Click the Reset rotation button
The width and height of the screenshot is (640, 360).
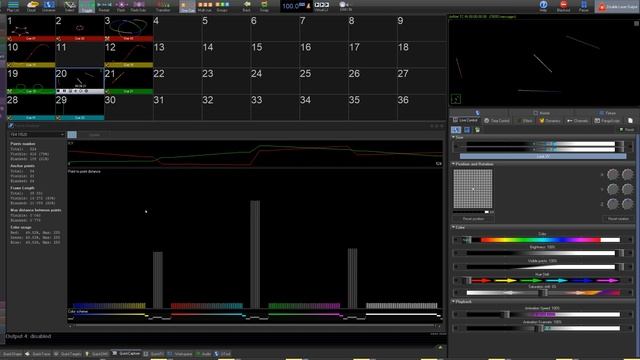pos(618,219)
